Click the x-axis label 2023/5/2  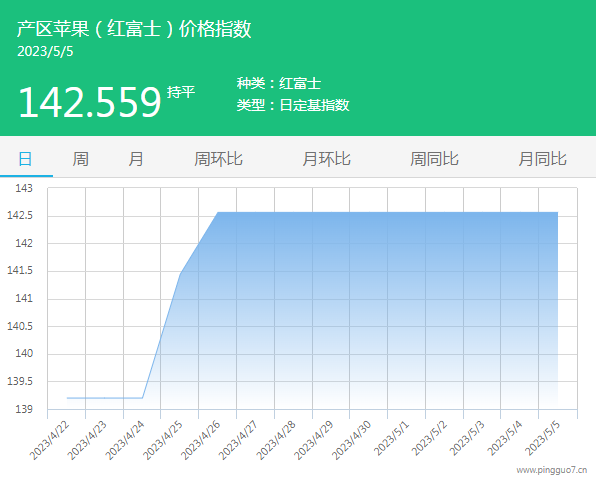430,438
